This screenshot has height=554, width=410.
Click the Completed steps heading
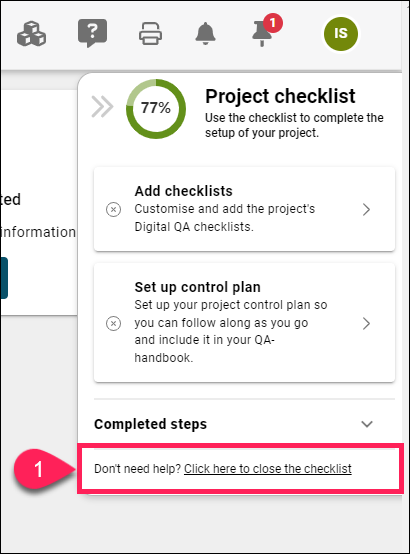tap(150, 424)
